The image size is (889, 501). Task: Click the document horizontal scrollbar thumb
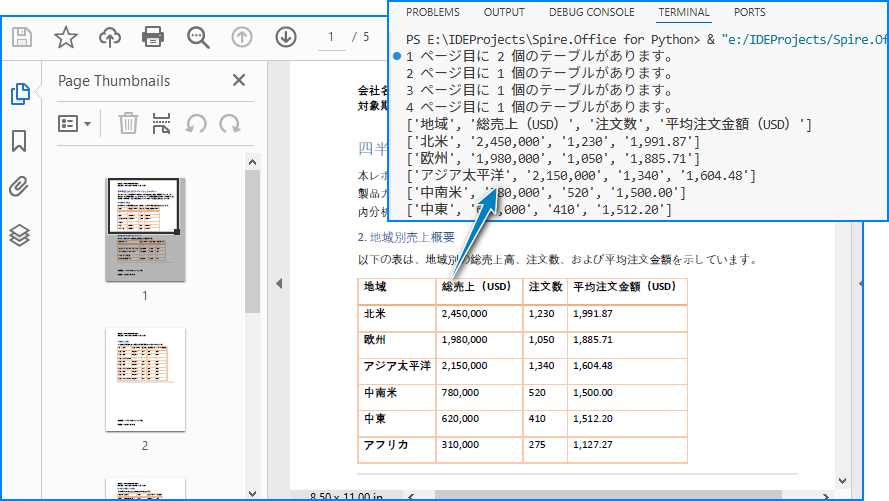point(608,496)
